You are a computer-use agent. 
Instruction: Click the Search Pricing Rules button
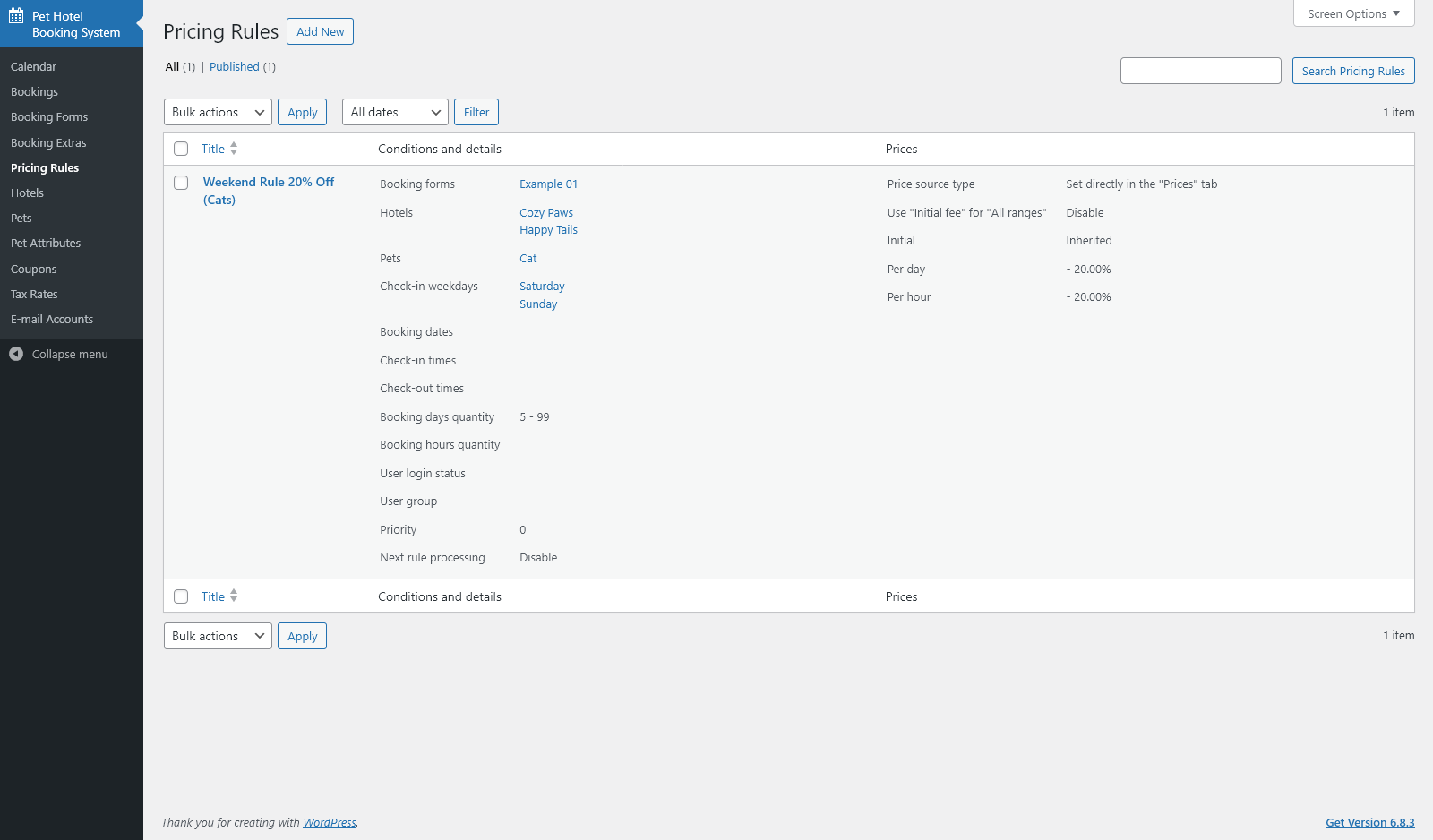click(x=1352, y=71)
